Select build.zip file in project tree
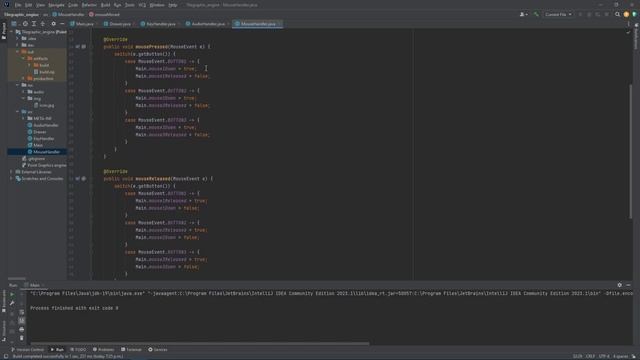 tap(47, 72)
